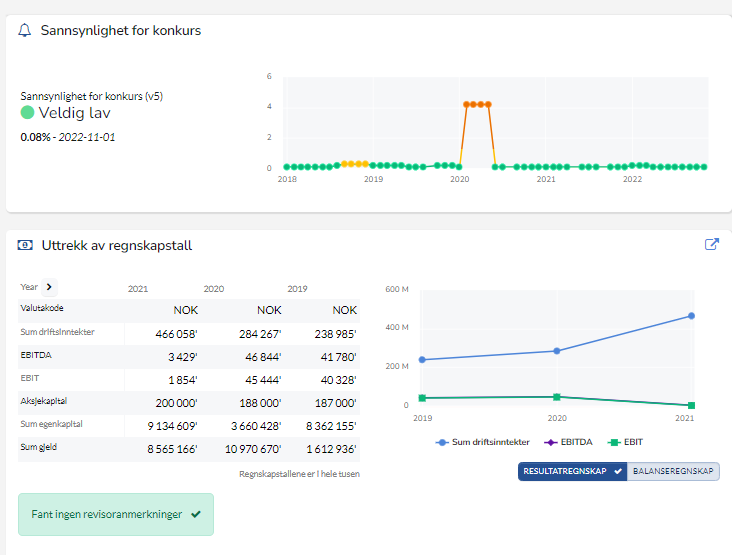732x555 pixels.
Task: Click the 2021 Sum driftsinntekter data point
Action: 691,316
